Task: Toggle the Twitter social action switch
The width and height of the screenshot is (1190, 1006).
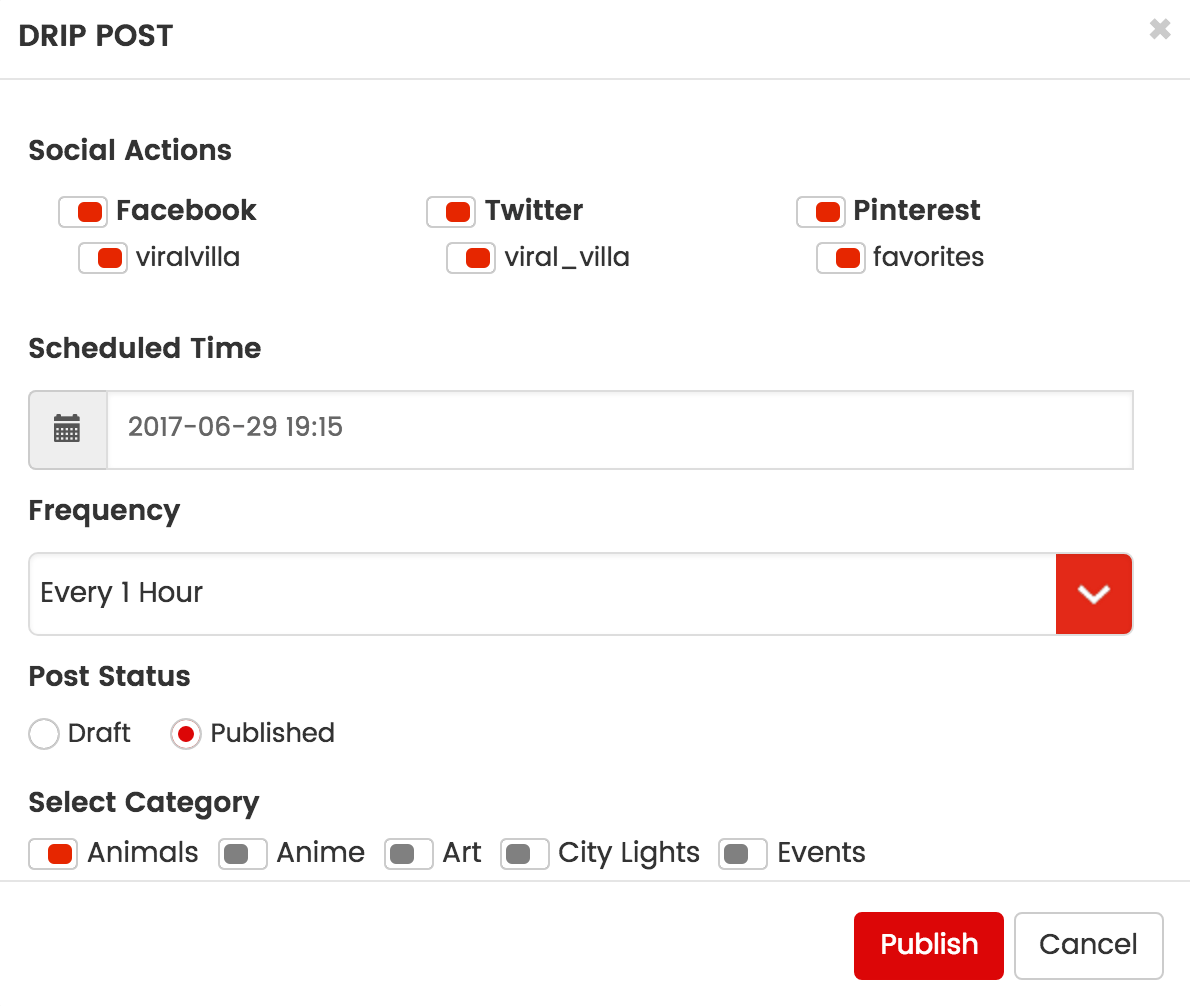Action: pos(451,212)
